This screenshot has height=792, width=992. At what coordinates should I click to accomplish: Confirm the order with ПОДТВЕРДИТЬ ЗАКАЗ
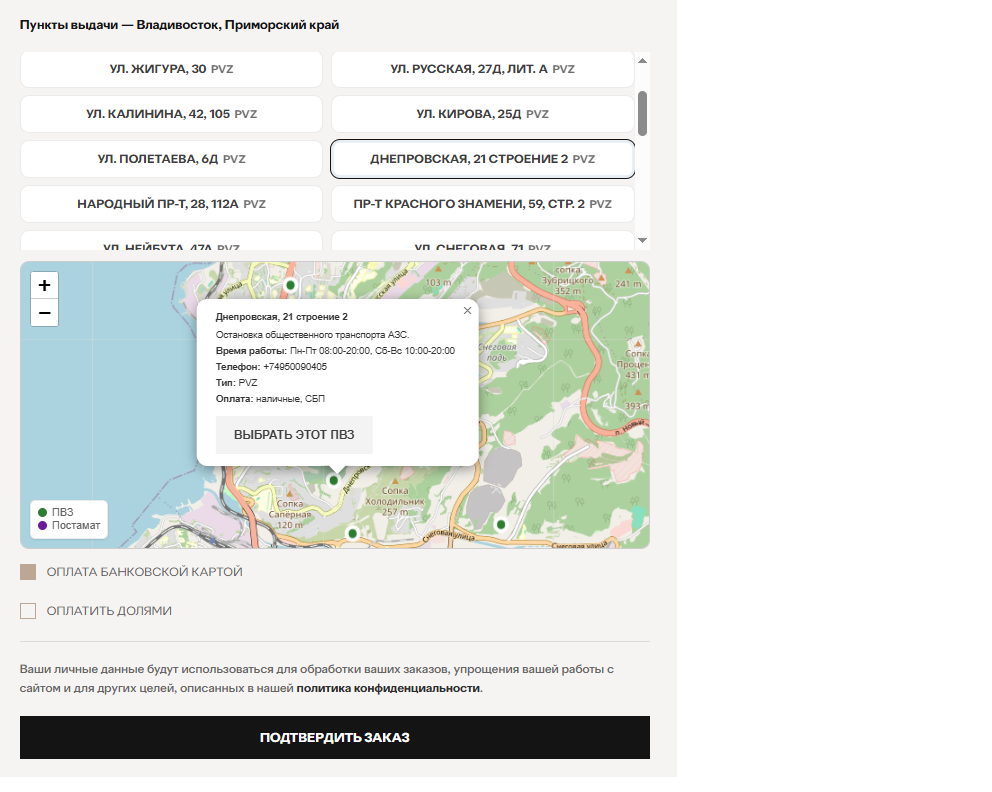(335, 738)
